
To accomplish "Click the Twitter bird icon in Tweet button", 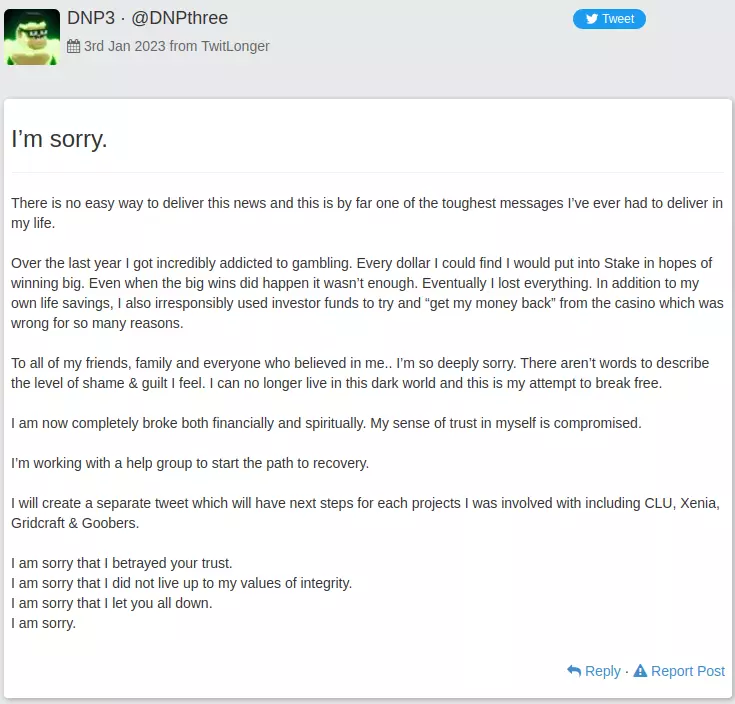I will (x=590, y=19).
